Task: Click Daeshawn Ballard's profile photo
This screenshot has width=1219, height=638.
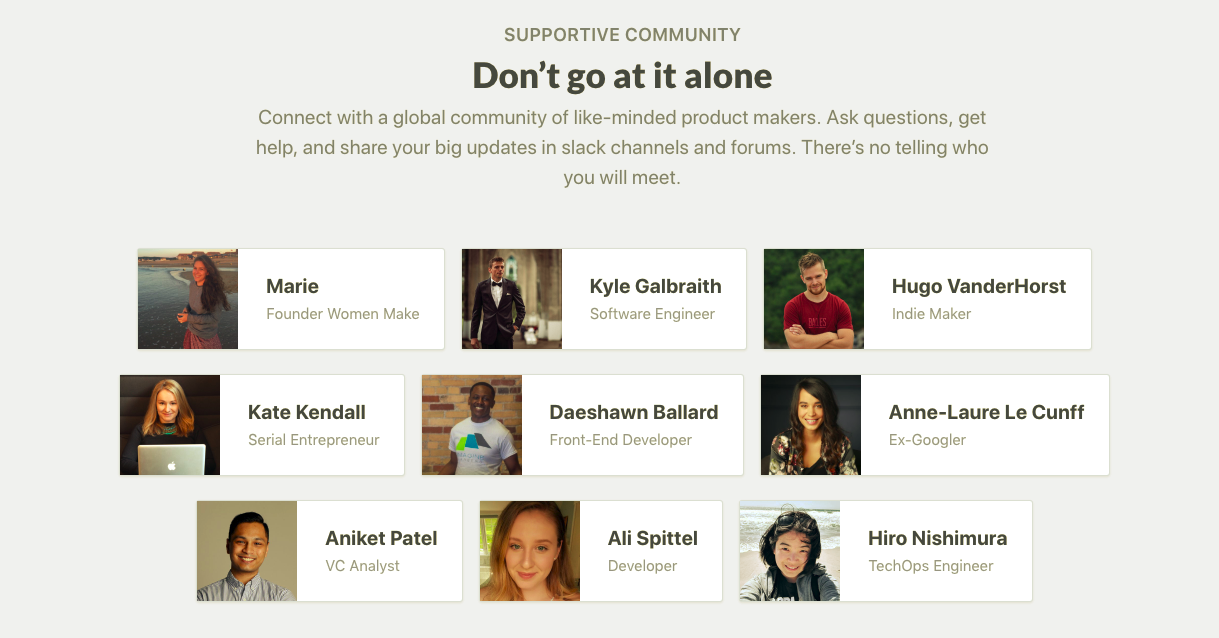Action: pos(472,425)
